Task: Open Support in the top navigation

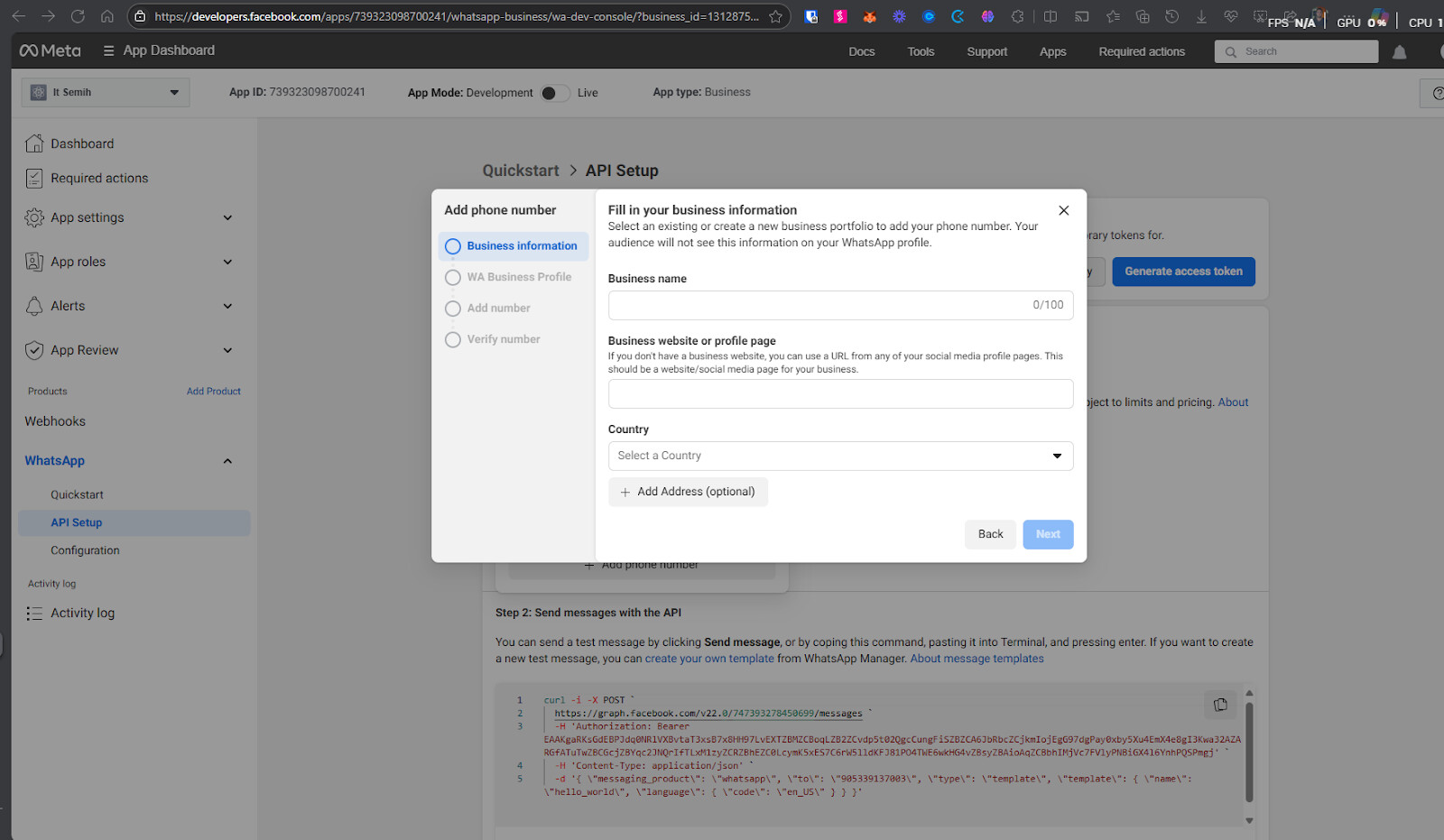Action: (986, 51)
